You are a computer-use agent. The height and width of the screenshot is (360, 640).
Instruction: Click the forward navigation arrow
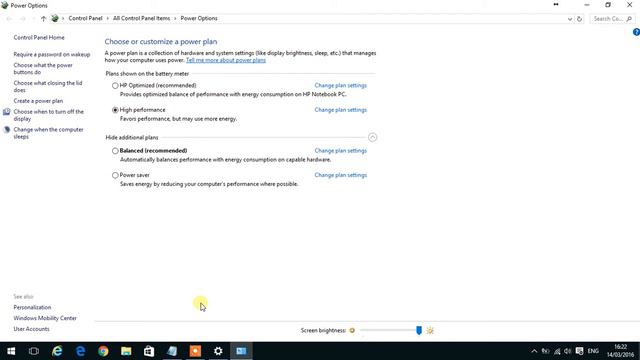tap(23, 19)
